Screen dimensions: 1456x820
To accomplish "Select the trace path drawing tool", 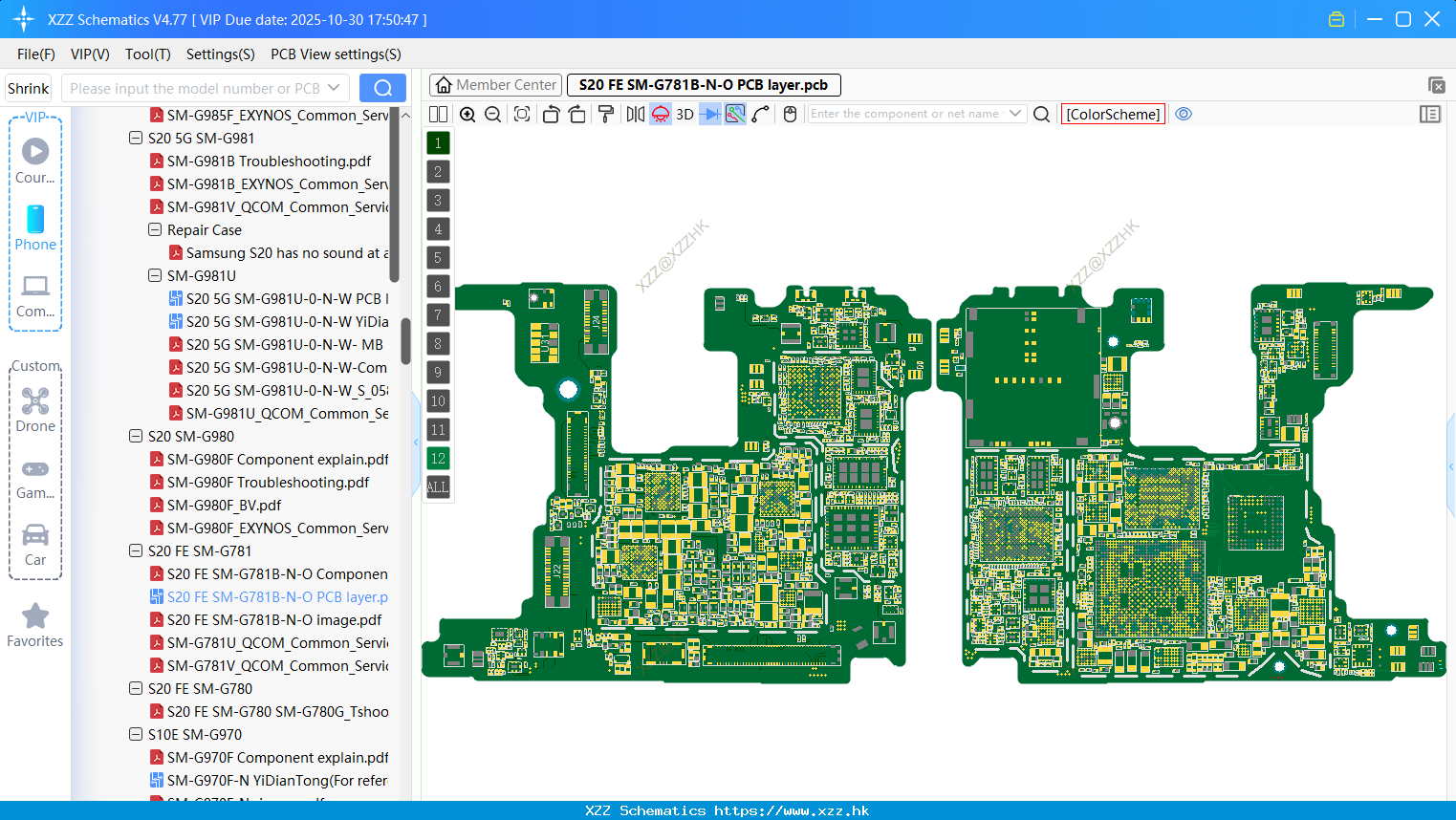I will click(x=760, y=114).
